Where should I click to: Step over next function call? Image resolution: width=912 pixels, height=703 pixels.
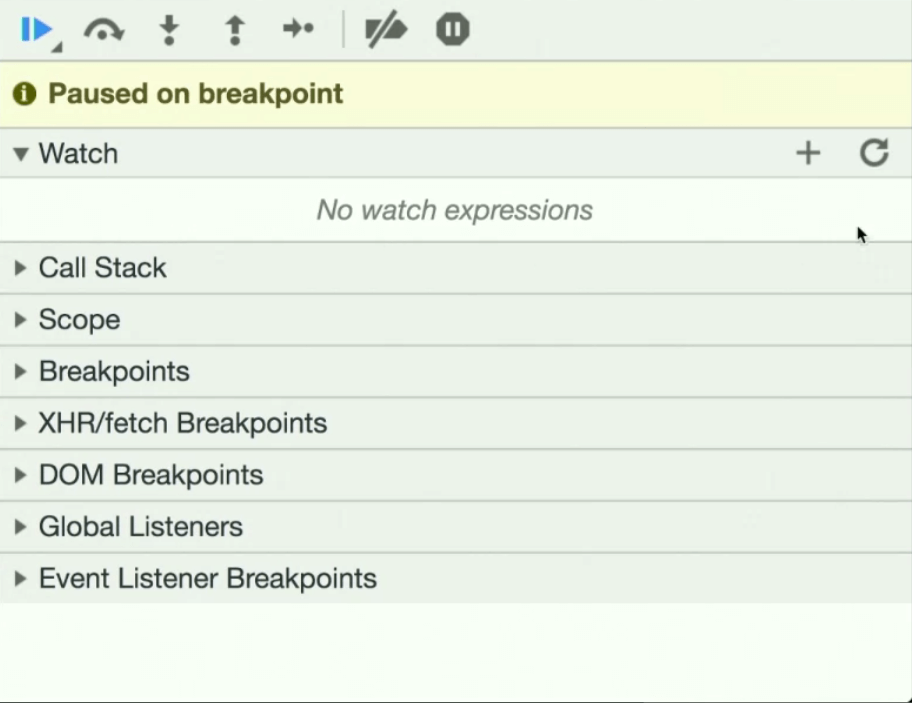104,30
